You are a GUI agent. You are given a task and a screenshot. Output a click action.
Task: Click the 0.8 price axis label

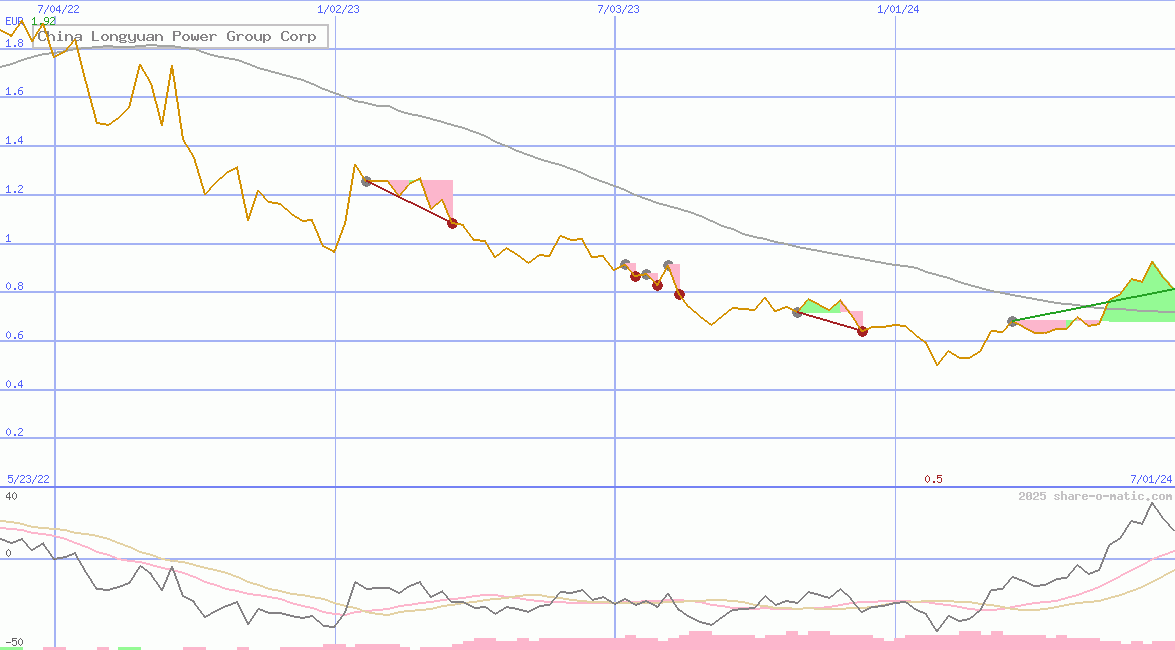(x=14, y=286)
